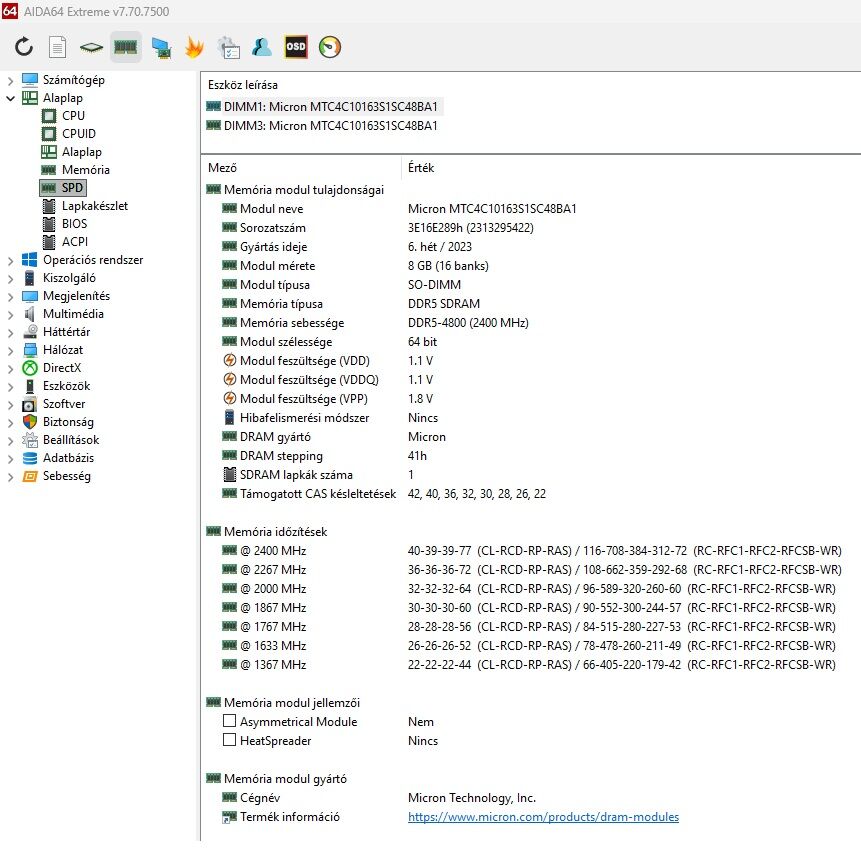
Task: Expand the Hálózat node
Action: pos(10,351)
